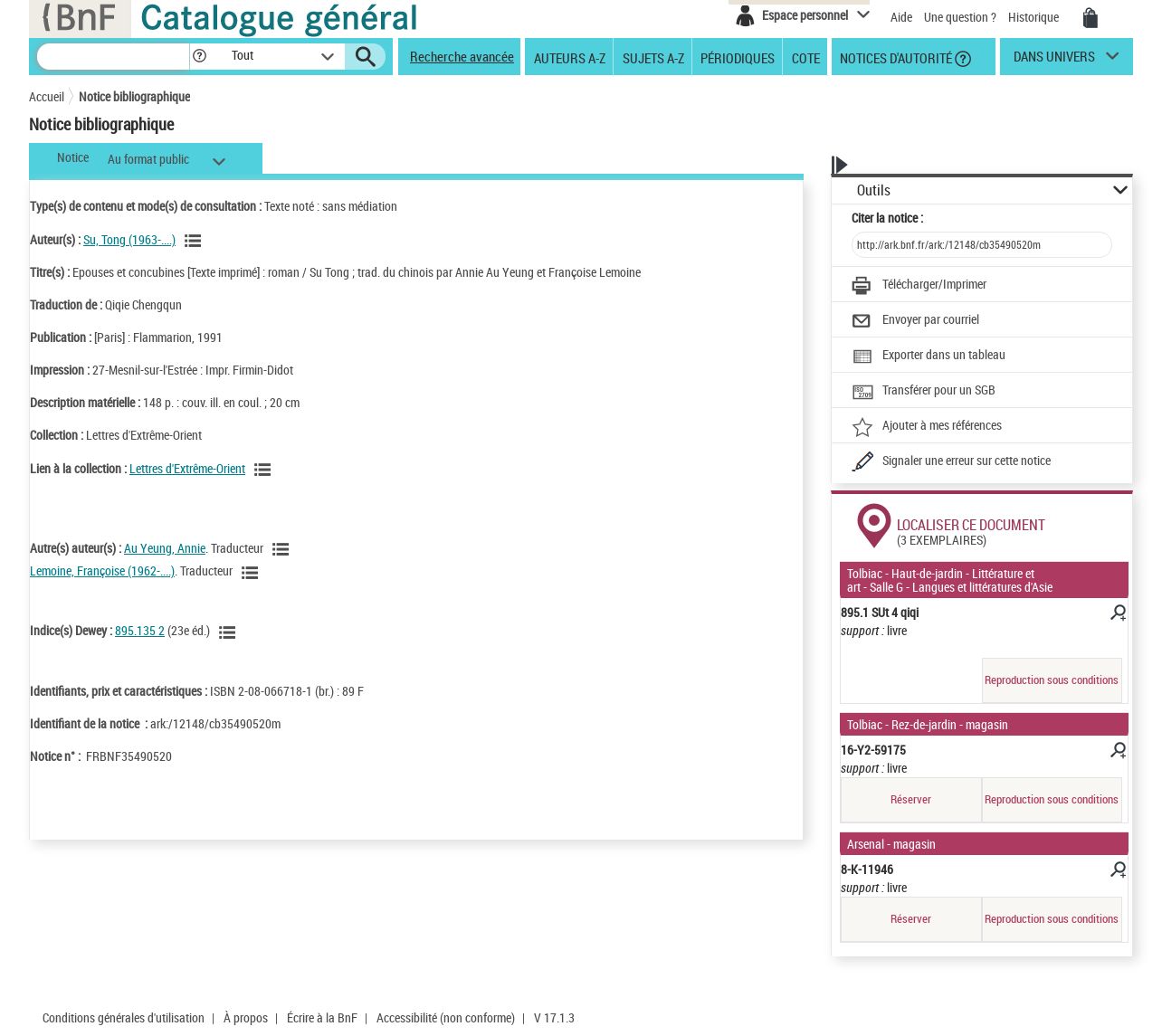Click the location pin icon

873,526
